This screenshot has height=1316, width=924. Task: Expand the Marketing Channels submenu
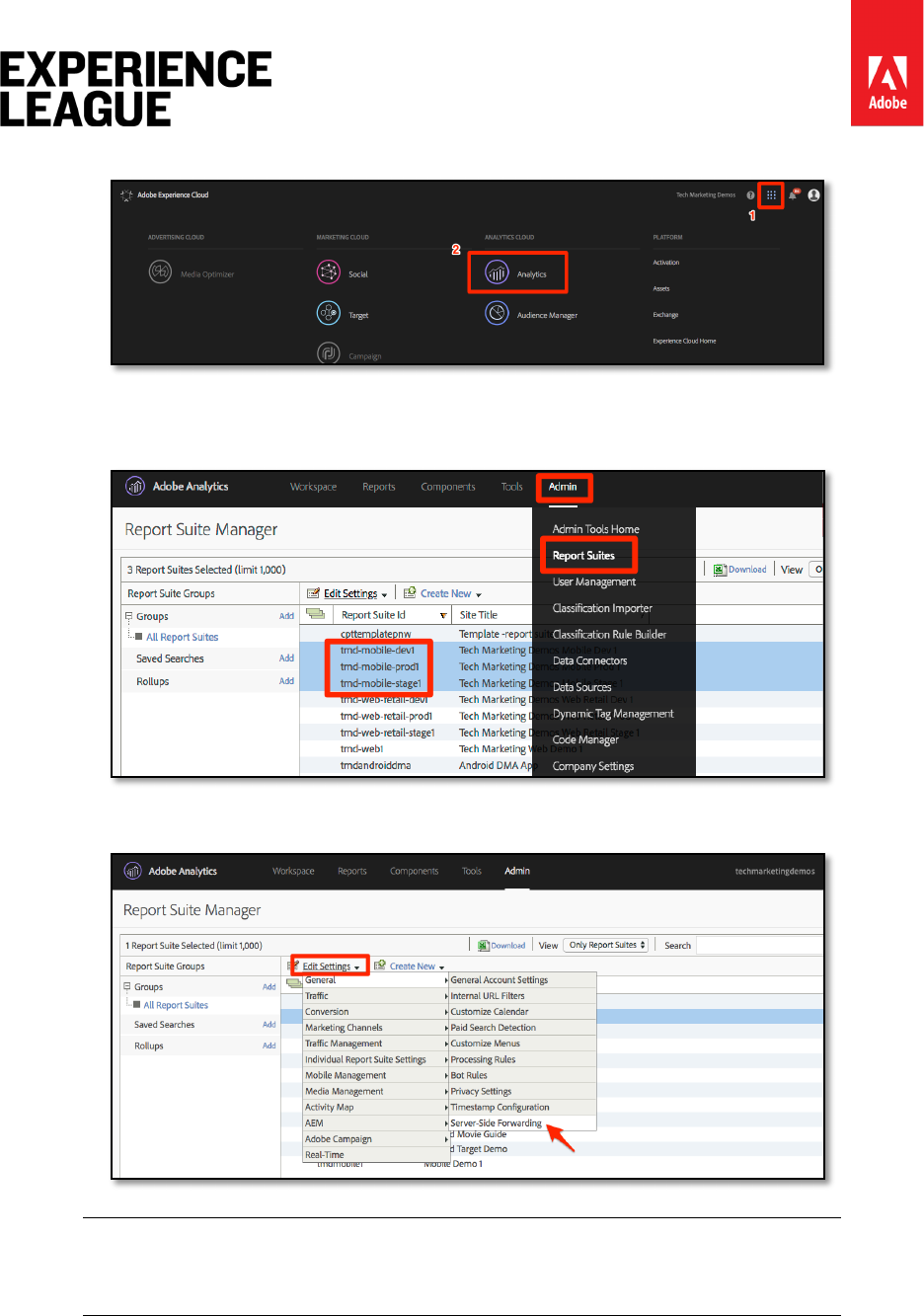375,1028
